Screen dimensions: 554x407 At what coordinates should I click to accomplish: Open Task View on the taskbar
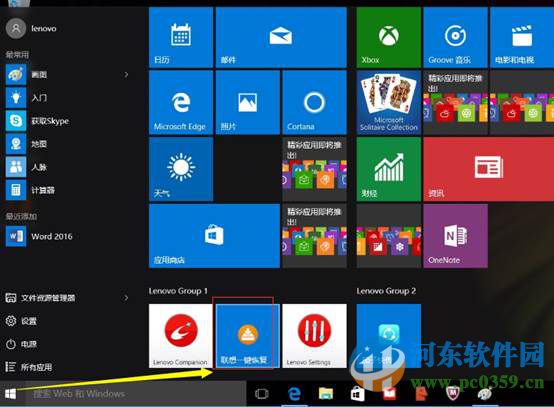tap(262, 394)
